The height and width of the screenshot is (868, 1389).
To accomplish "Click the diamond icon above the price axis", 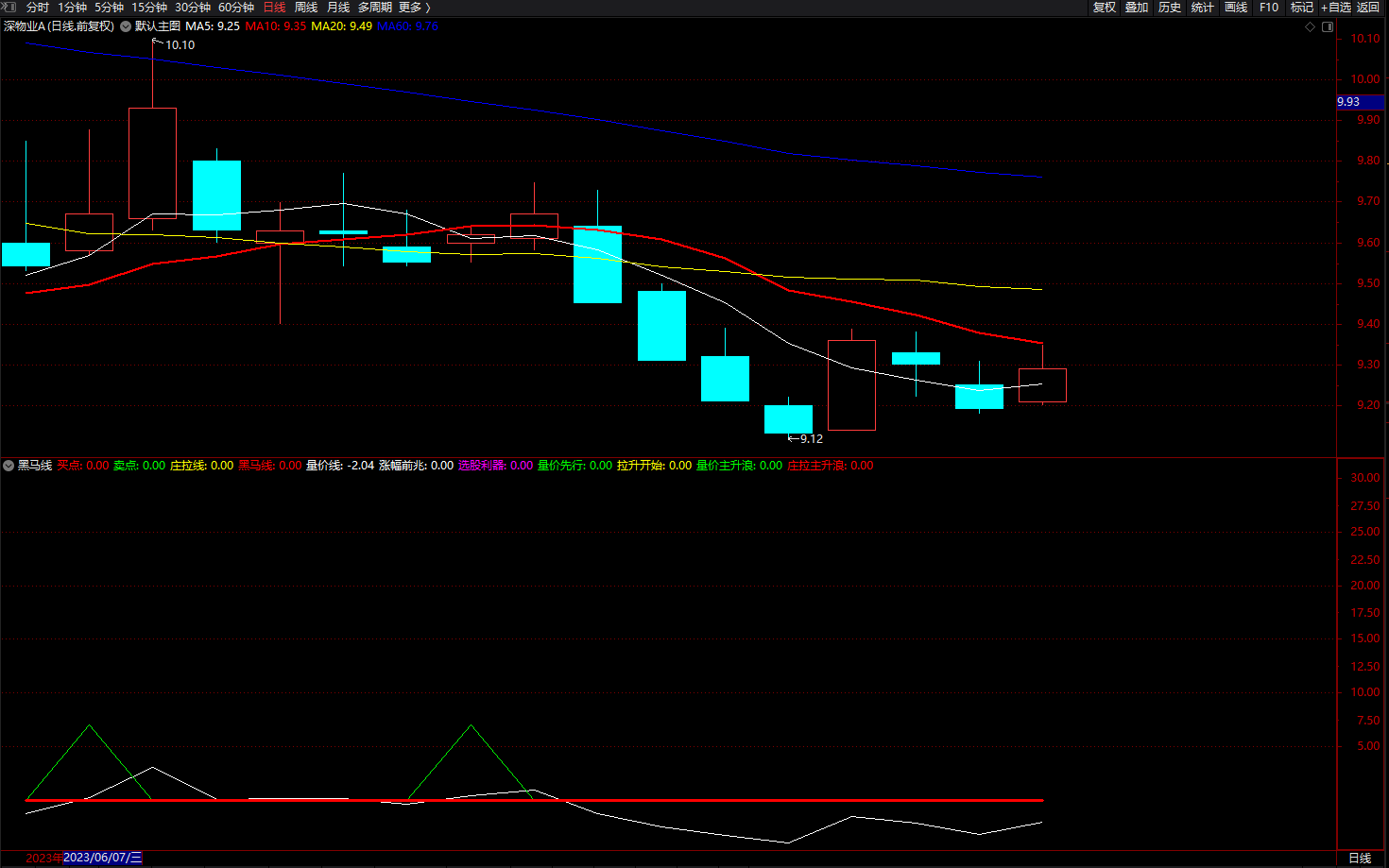I will pyautogui.click(x=1310, y=26).
